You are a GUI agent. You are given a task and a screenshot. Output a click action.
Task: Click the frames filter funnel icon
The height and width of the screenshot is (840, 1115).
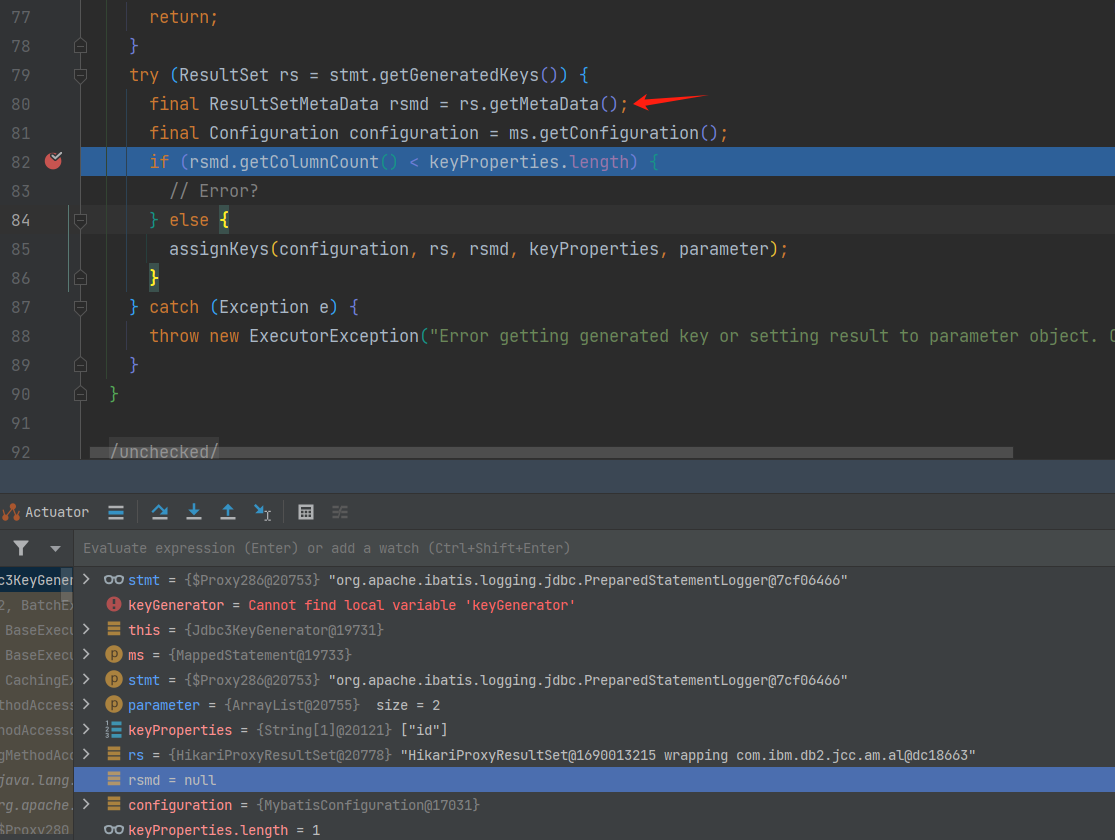pyautogui.click(x=21, y=548)
